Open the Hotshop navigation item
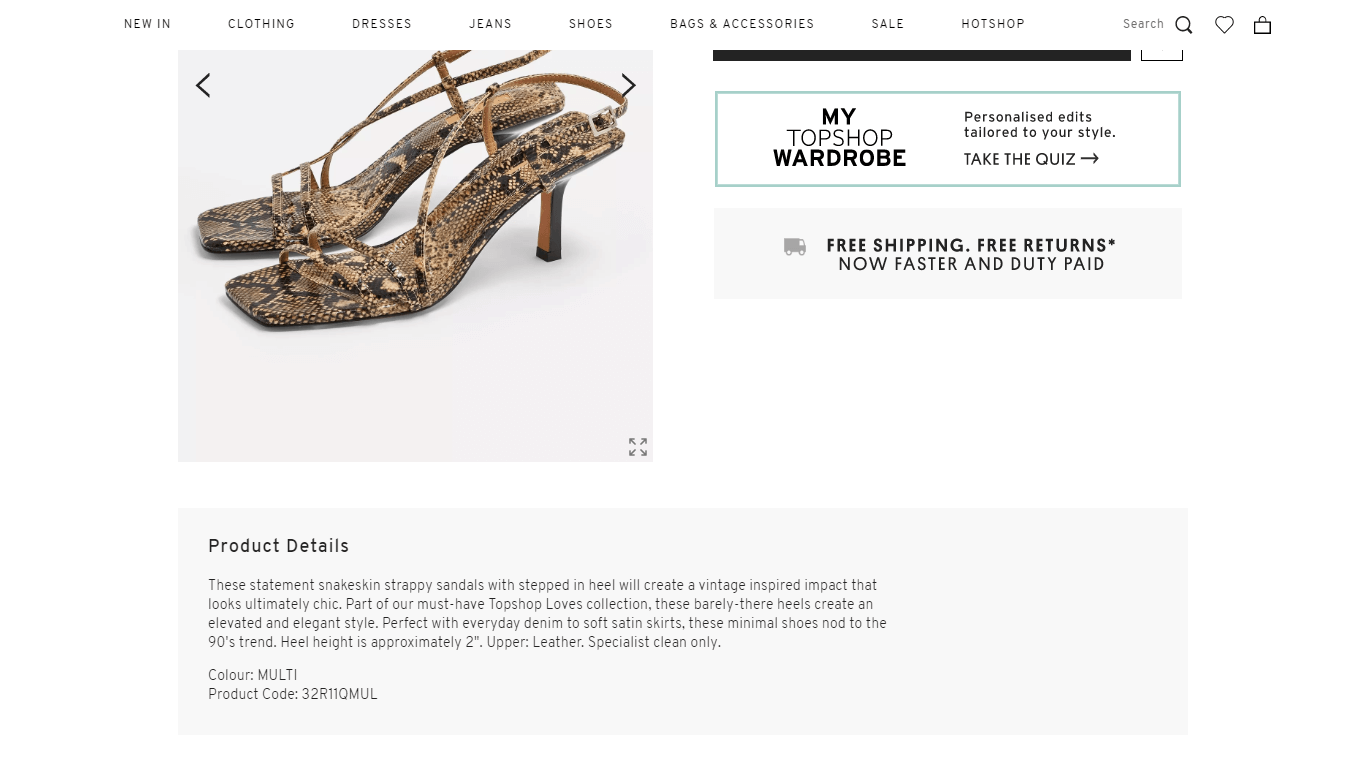Viewport: 1366px width, 768px height. pos(993,24)
